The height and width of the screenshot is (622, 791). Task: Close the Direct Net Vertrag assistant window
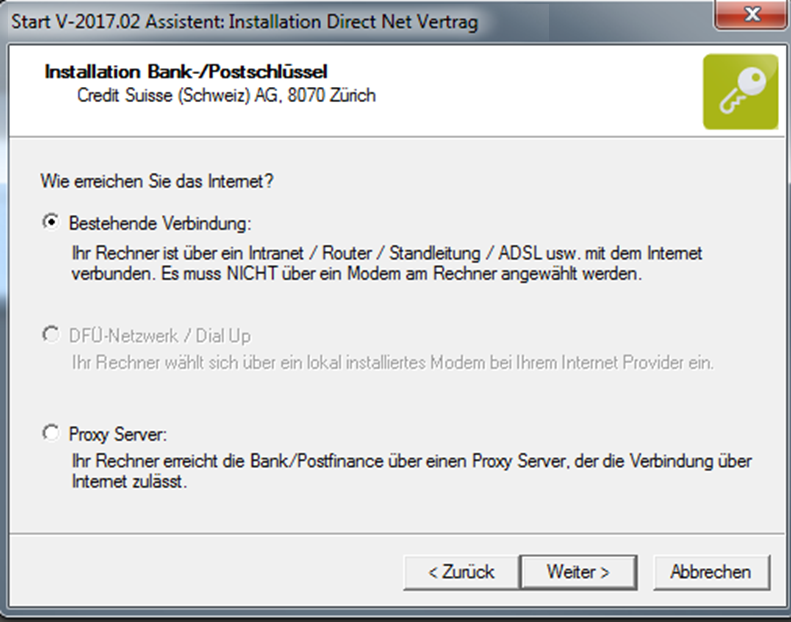[x=751, y=15]
